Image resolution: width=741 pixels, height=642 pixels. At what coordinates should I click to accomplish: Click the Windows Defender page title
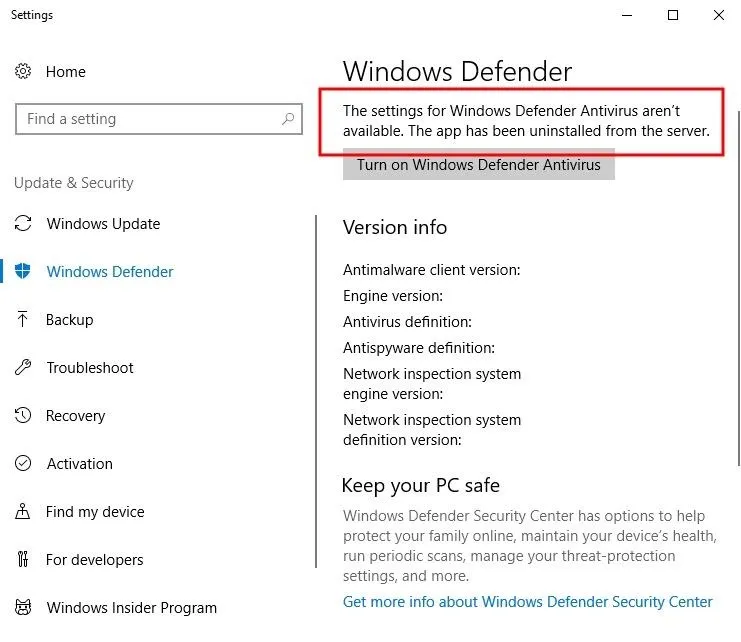[457, 71]
